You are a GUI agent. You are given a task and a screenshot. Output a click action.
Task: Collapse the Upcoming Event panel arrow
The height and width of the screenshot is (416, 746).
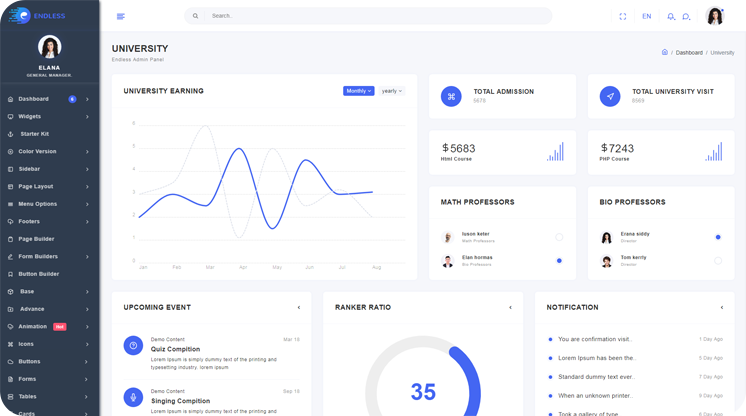pos(298,308)
